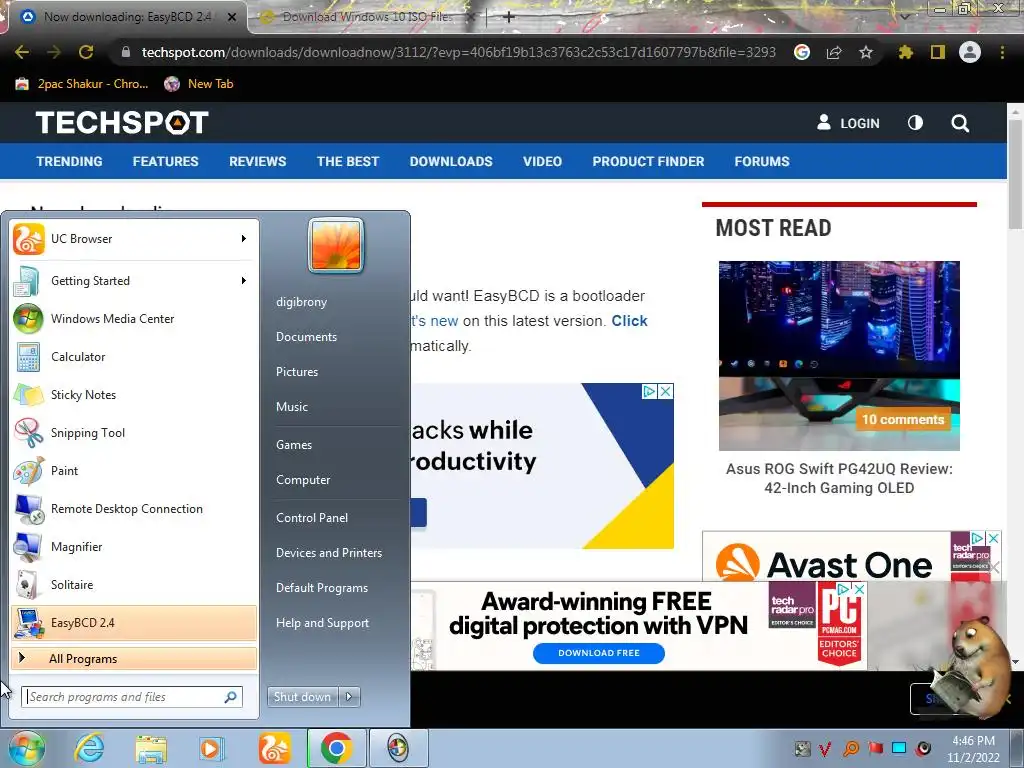
Task: Open DOWNLOADS in TechSpot nav
Action: click(x=451, y=161)
